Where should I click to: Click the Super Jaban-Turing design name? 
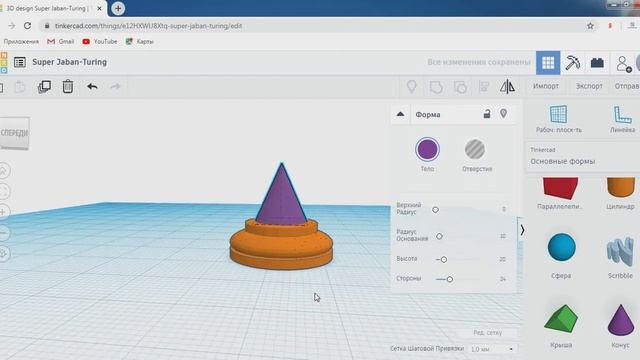click(69, 62)
